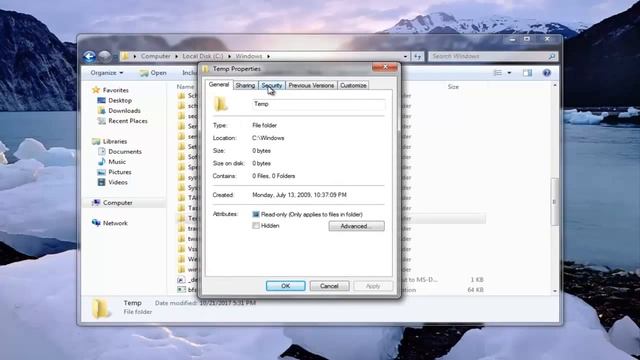
Task: Click the folder icon in address bar
Action: coord(125,56)
